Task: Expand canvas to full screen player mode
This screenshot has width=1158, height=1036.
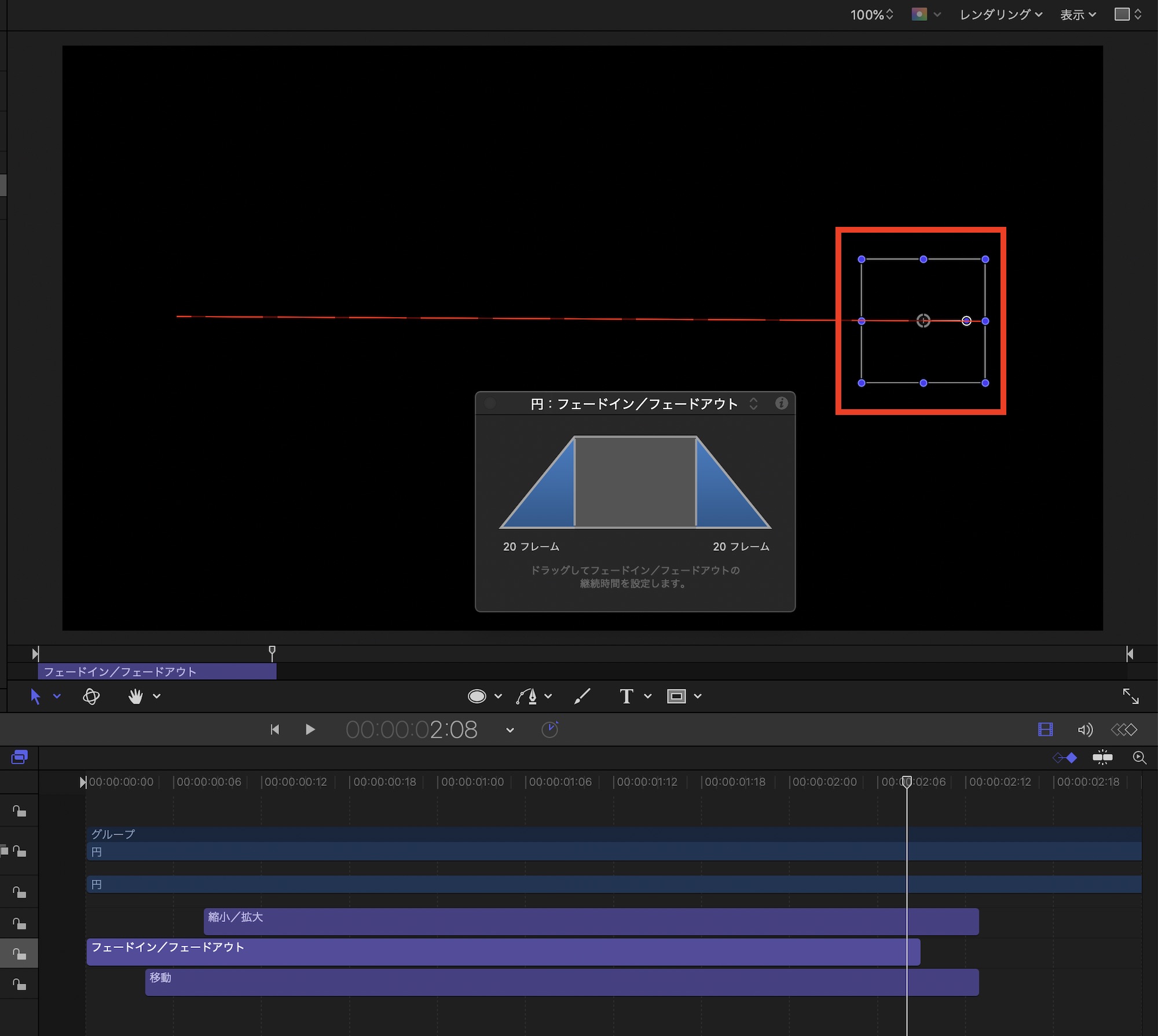Action: point(1130,696)
